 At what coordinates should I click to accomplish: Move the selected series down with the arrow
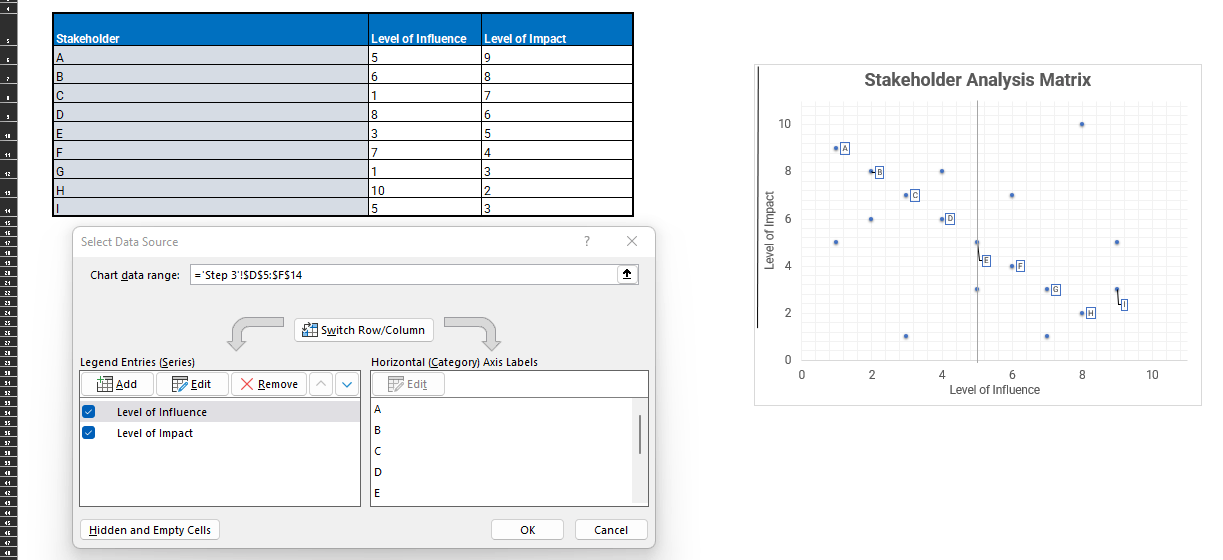(347, 384)
